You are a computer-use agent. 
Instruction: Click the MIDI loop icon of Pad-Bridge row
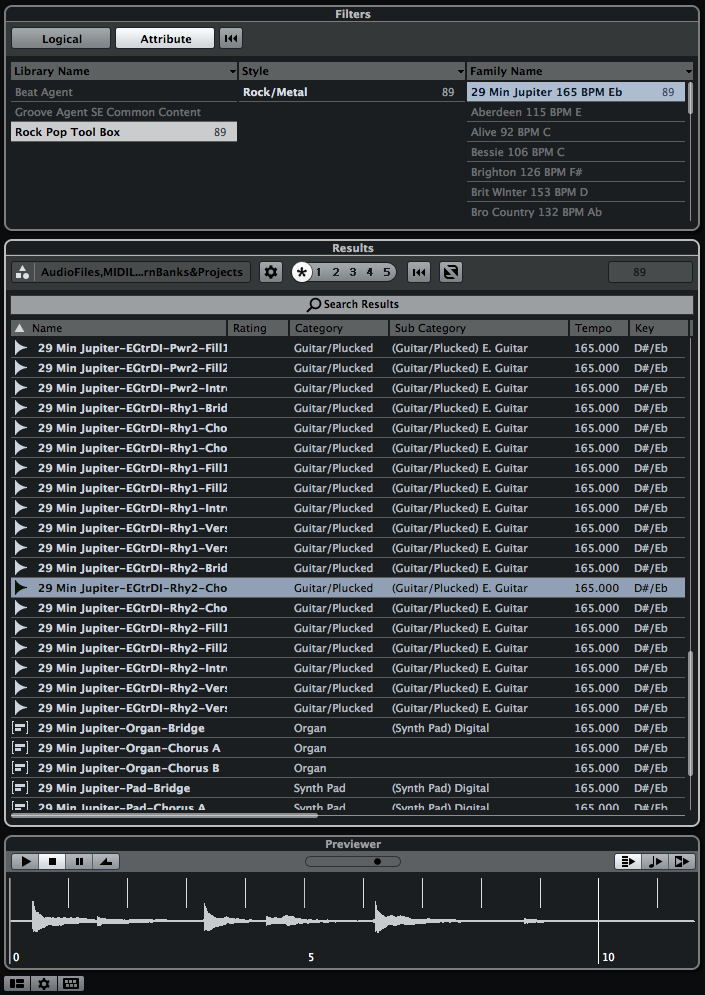(x=20, y=788)
